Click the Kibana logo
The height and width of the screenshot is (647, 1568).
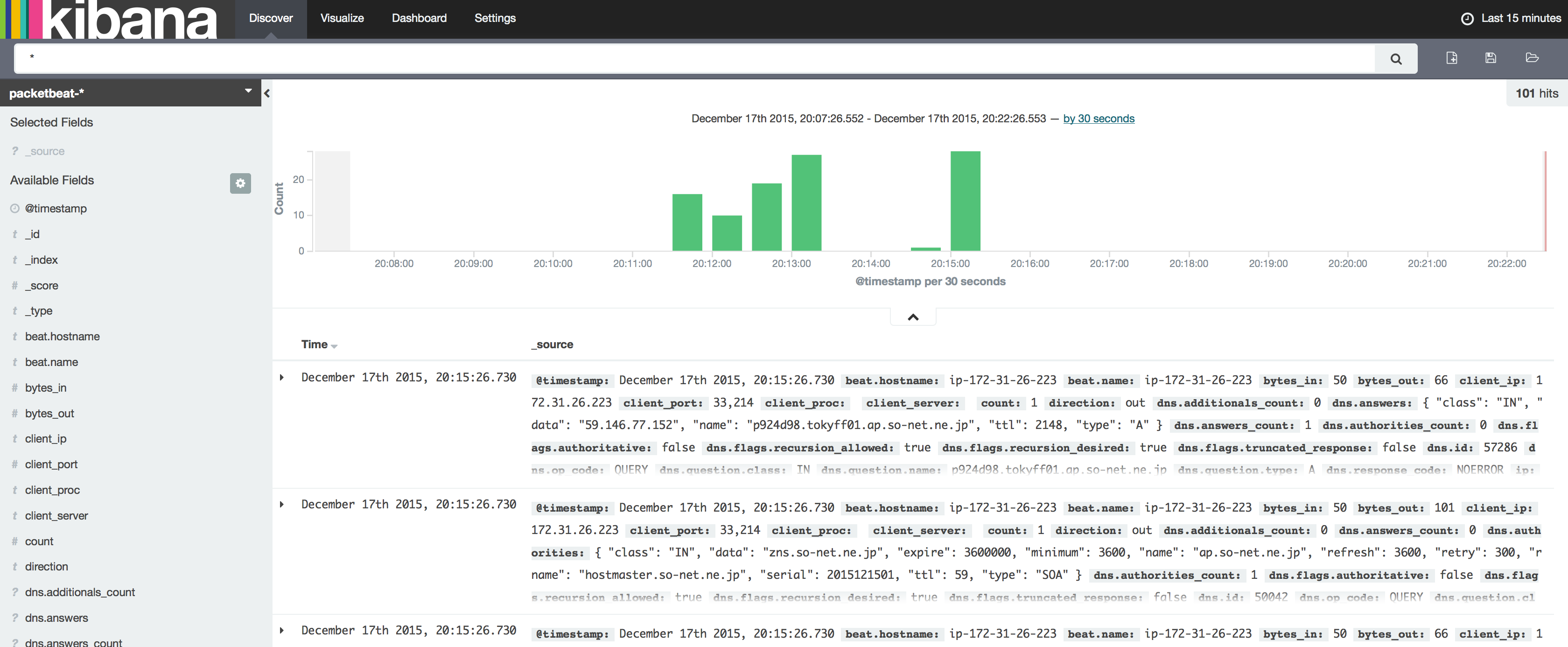(x=110, y=20)
